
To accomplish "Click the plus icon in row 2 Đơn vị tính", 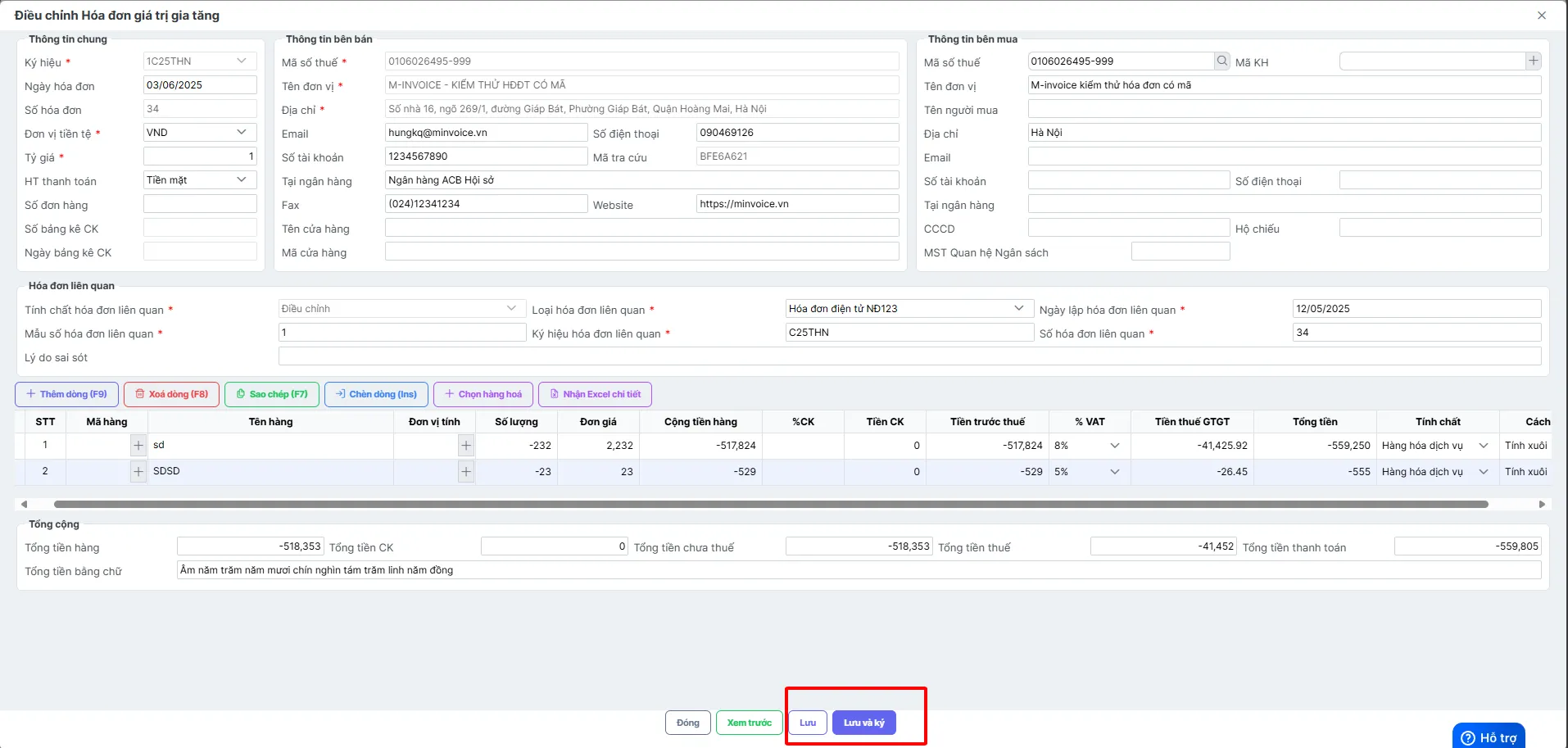I will point(466,472).
